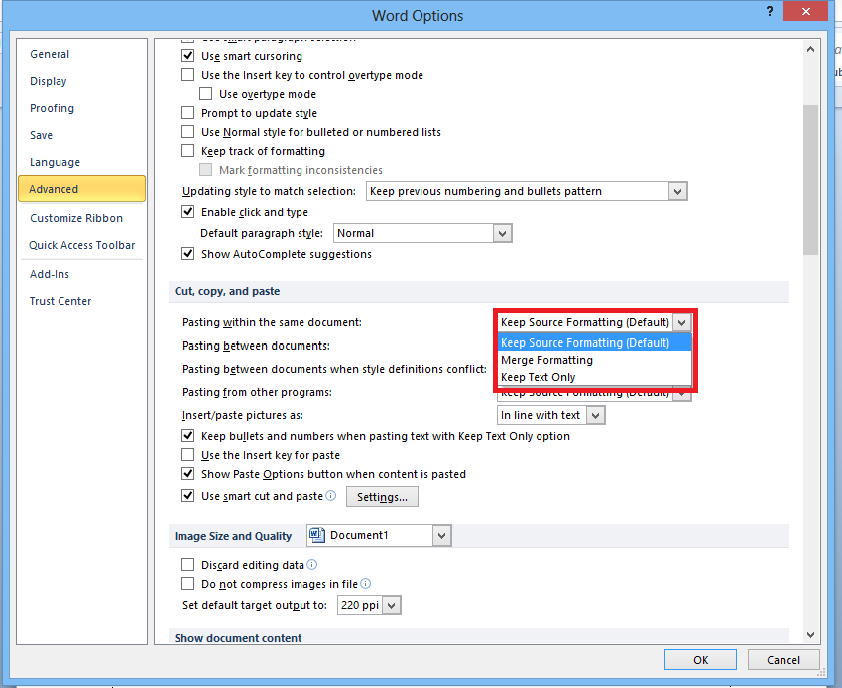The width and height of the screenshot is (842, 688).
Task: Click the vertical scrollbar thumb
Action: 810,180
